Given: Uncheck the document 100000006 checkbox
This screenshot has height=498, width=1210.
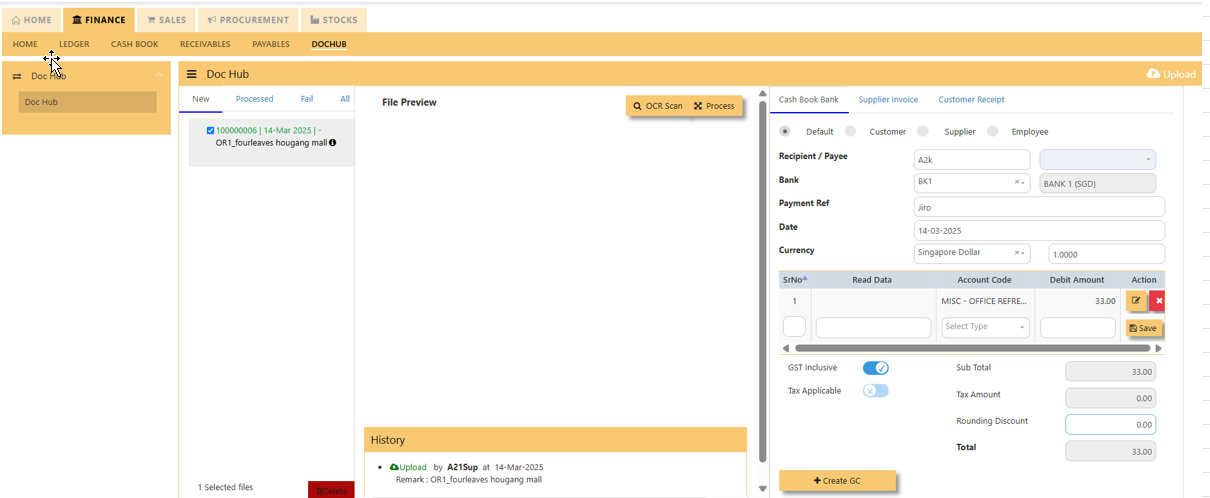Looking at the screenshot, I should pyautogui.click(x=210, y=130).
